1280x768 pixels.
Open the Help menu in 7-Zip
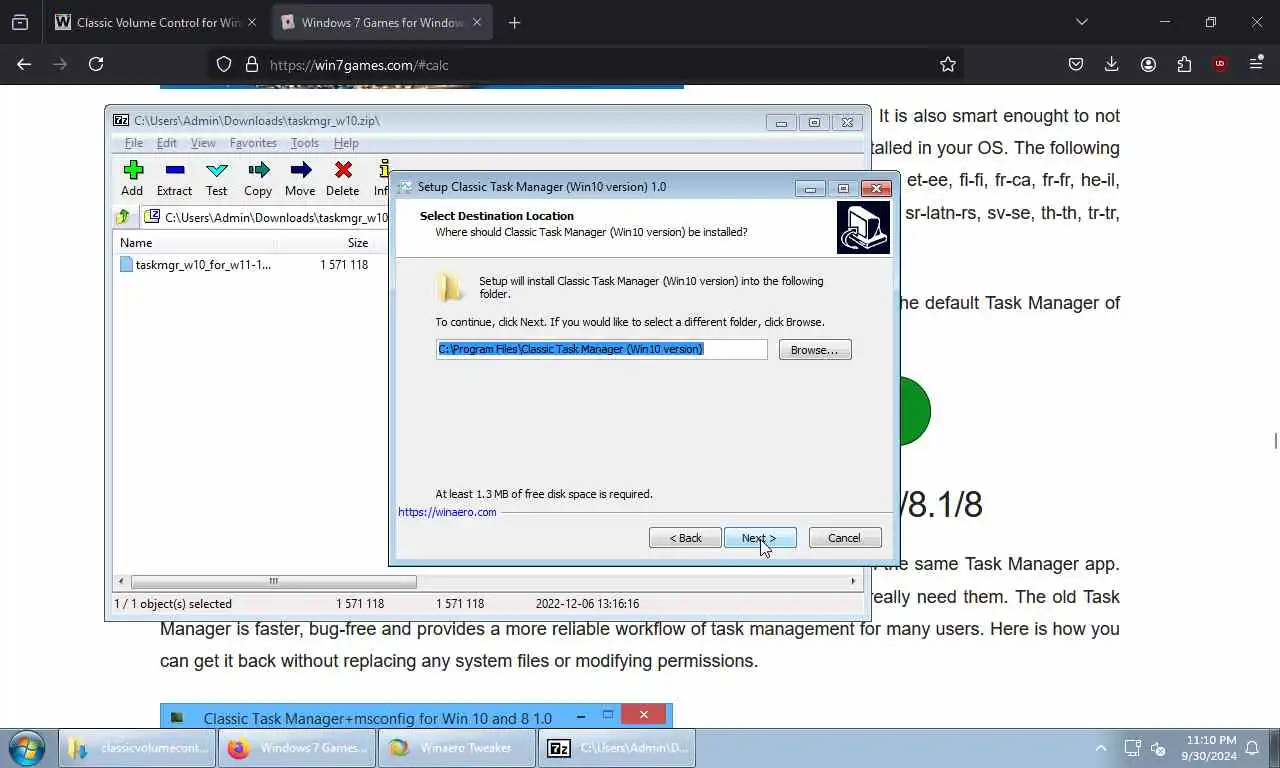[x=346, y=143]
